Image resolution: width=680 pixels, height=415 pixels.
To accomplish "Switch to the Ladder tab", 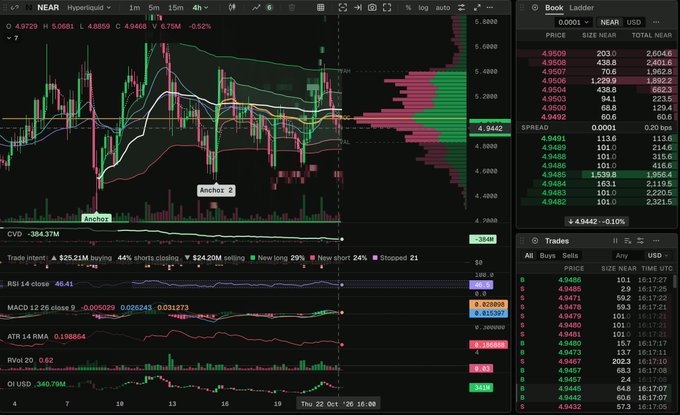I will click(x=581, y=8).
